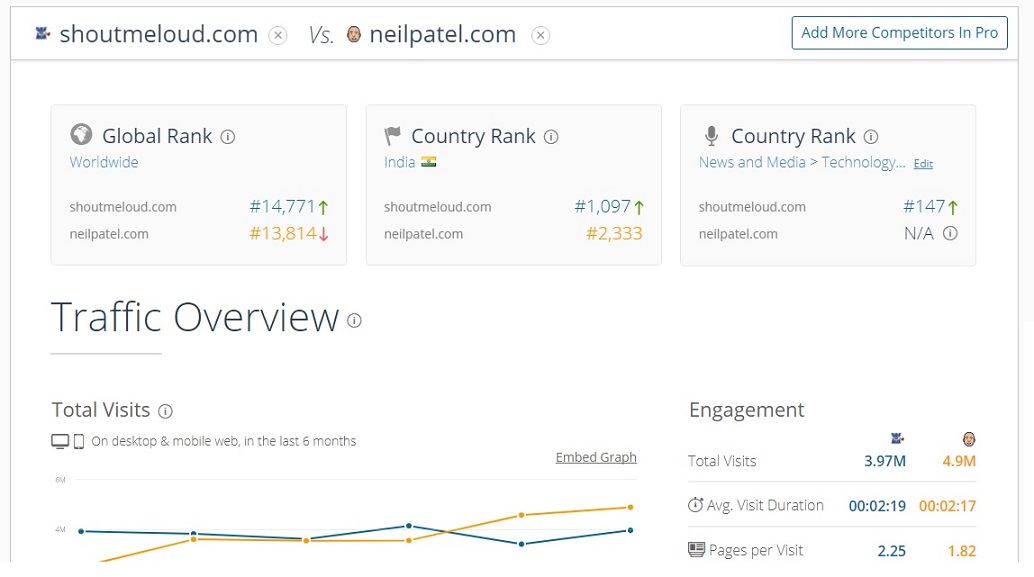
Task: Click the India Country Rank flag icon
Action: click(x=393, y=136)
